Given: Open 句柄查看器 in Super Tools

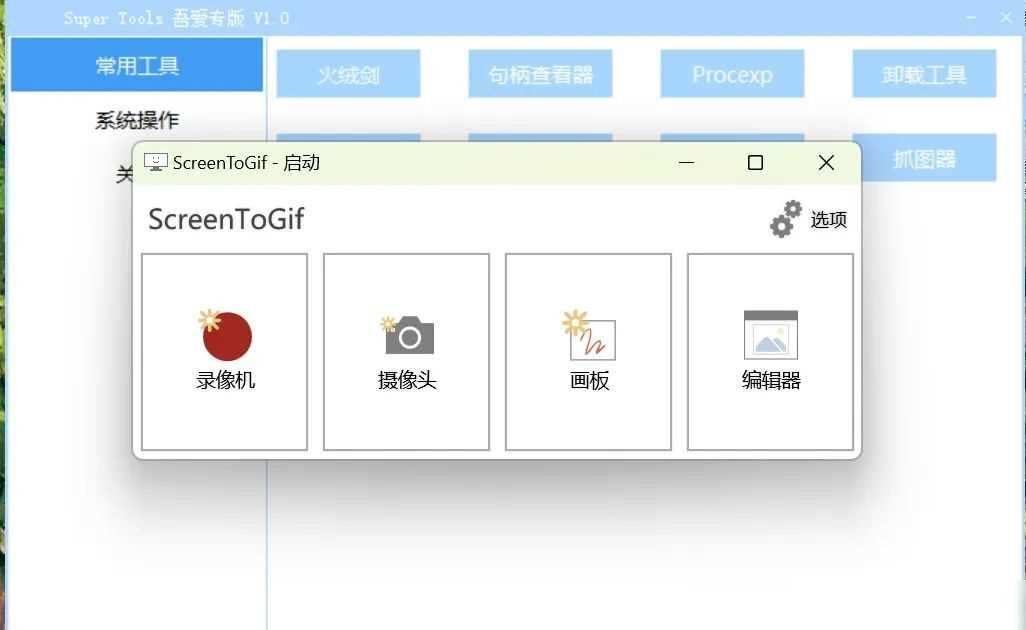Looking at the screenshot, I should coord(540,74).
